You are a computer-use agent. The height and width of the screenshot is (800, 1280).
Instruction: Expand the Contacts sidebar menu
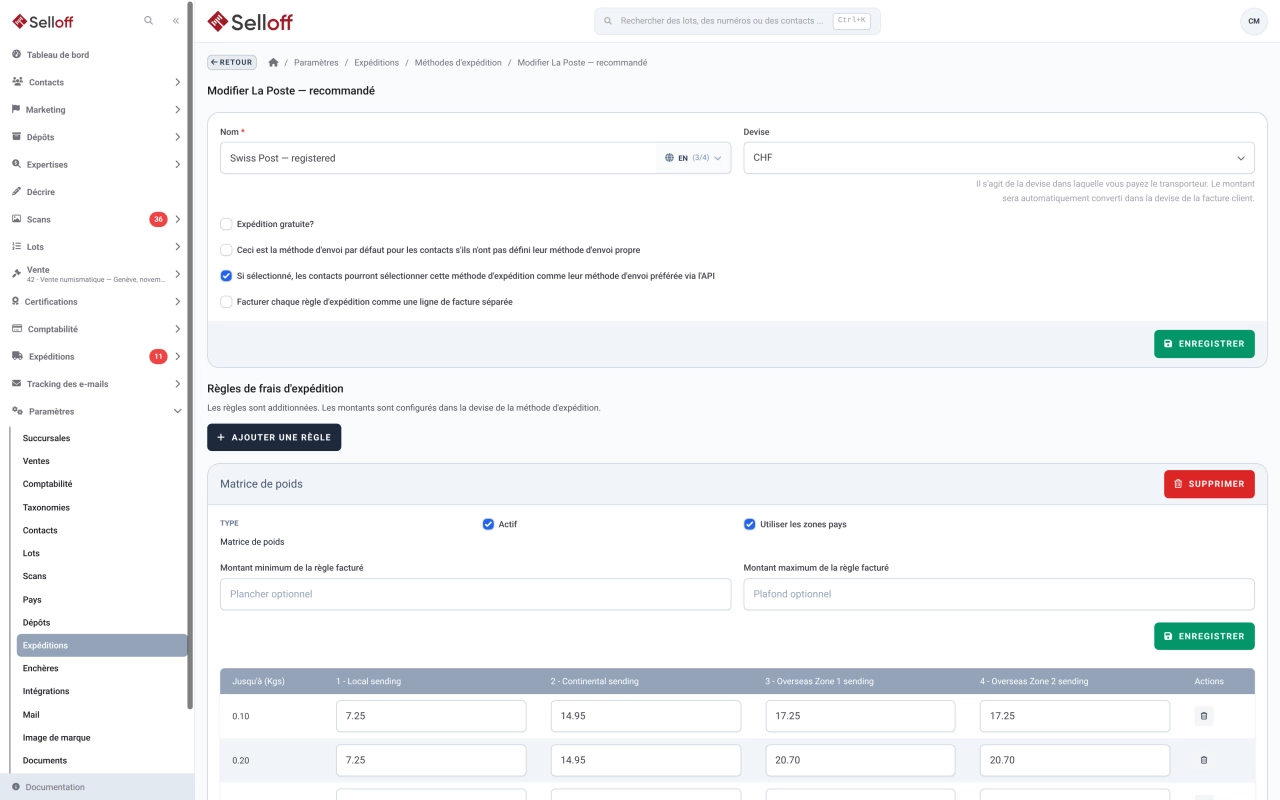97,82
